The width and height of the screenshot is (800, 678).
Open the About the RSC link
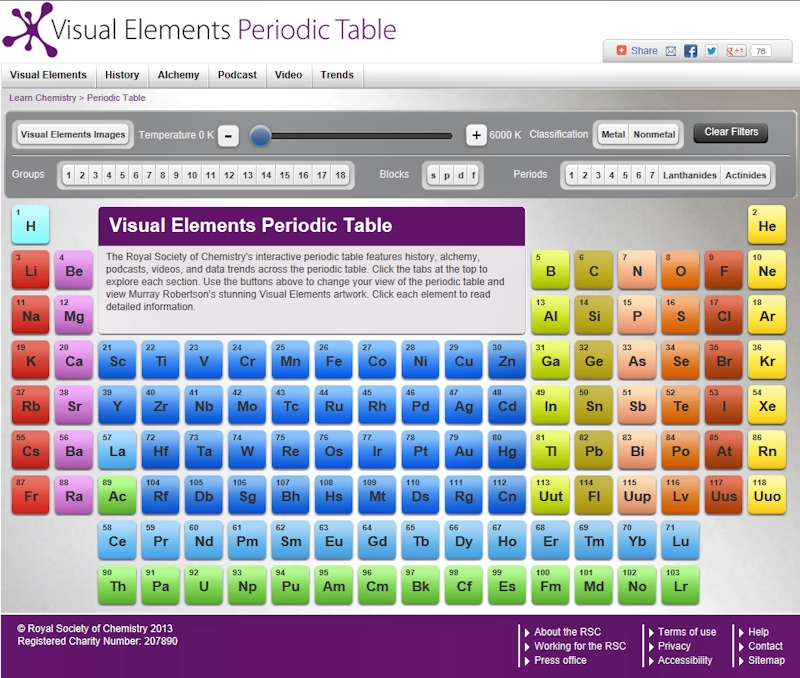pyautogui.click(x=567, y=632)
